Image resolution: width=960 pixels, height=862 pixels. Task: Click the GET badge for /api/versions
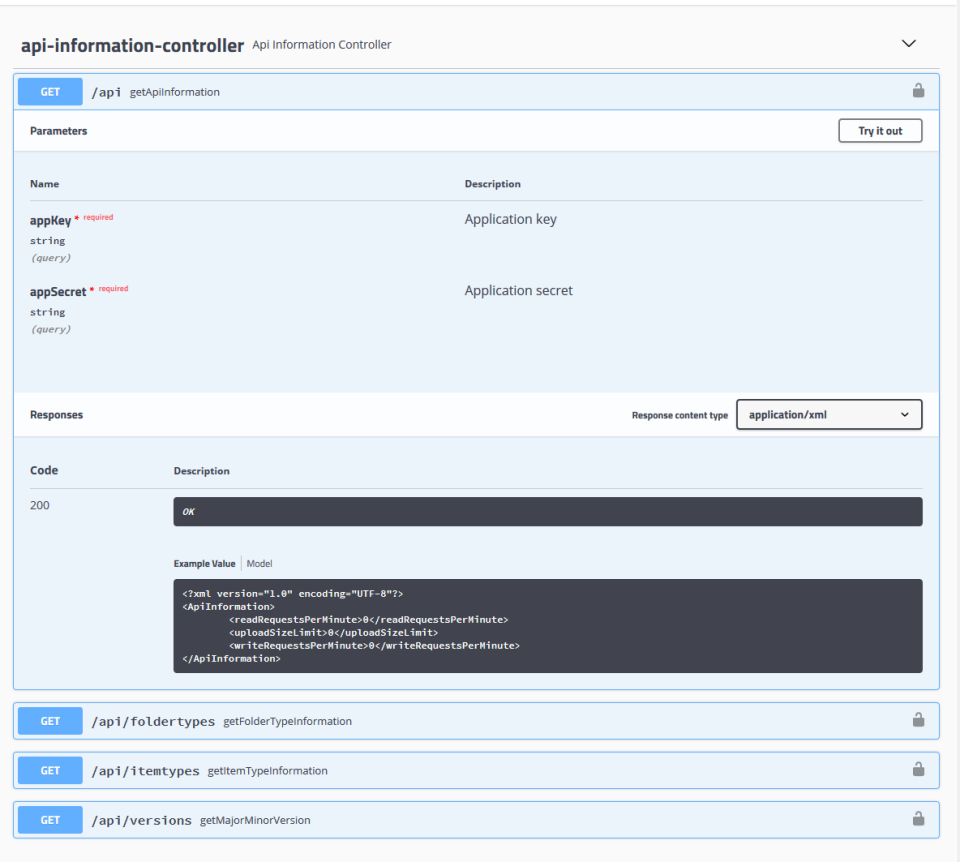pyautogui.click(x=49, y=819)
